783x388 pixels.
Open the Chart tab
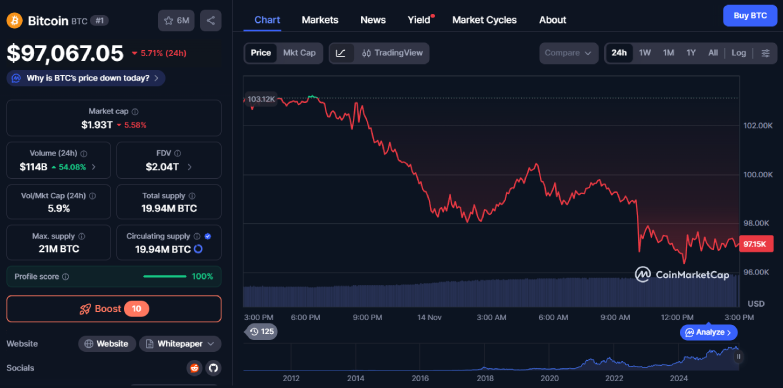pyautogui.click(x=267, y=20)
